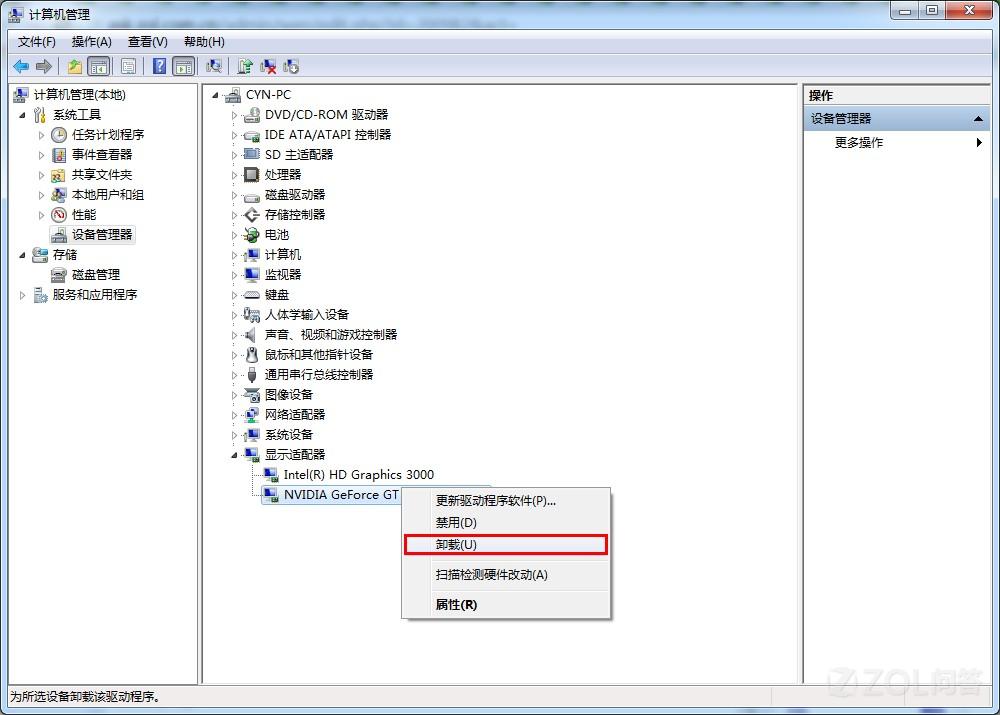Expand the 事件查看器 node arrow
1000x715 pixels.
coord(41,155)
